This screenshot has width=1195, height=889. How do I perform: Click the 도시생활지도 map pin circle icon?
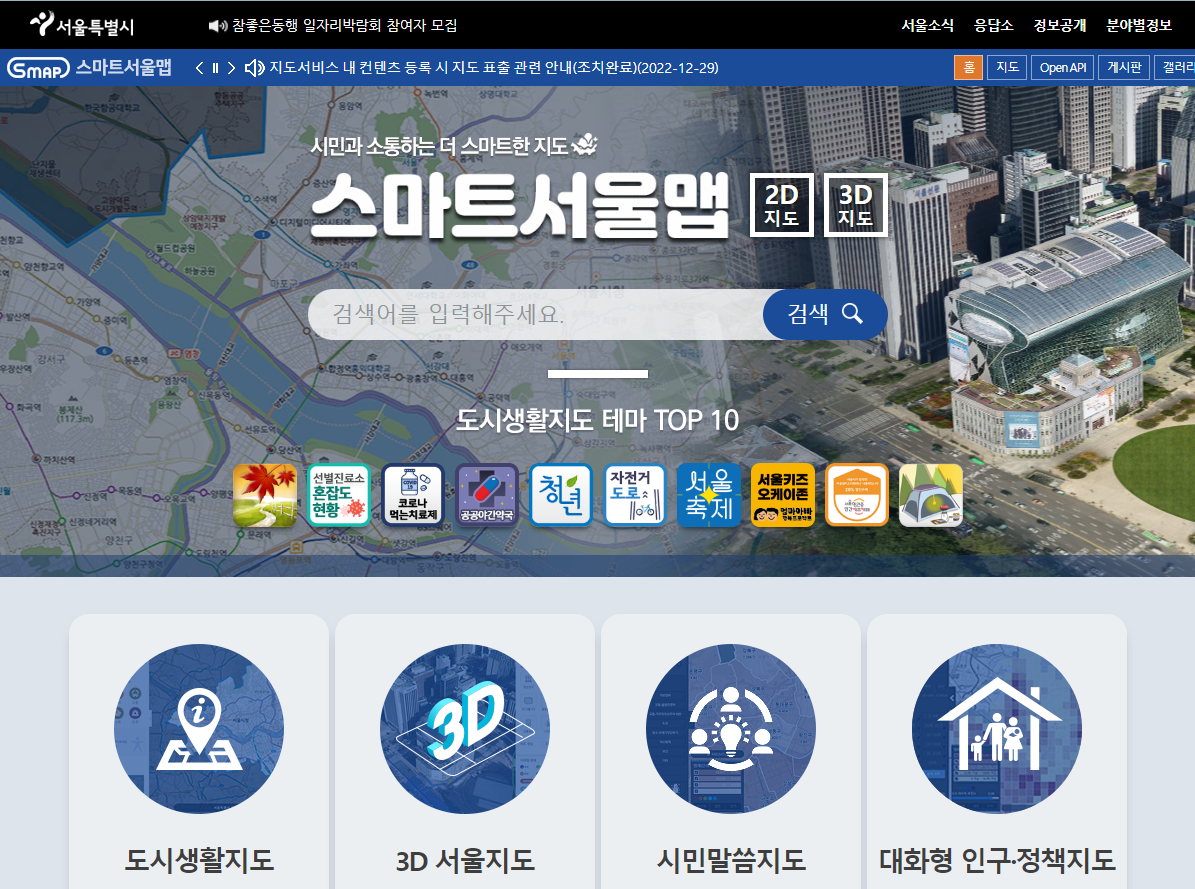pyautogui.click(x=199, y=729)
